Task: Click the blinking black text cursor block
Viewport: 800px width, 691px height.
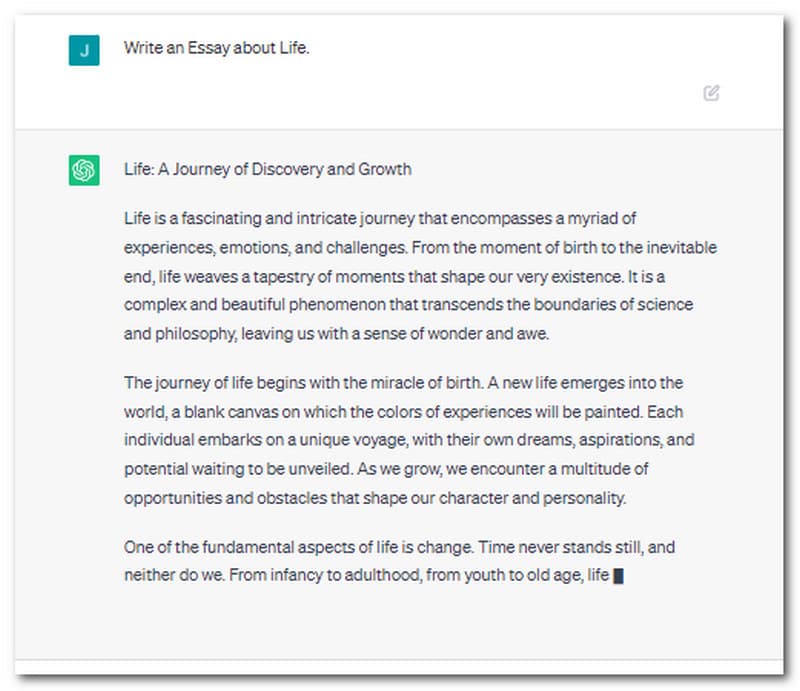Action: coord(618,576)
